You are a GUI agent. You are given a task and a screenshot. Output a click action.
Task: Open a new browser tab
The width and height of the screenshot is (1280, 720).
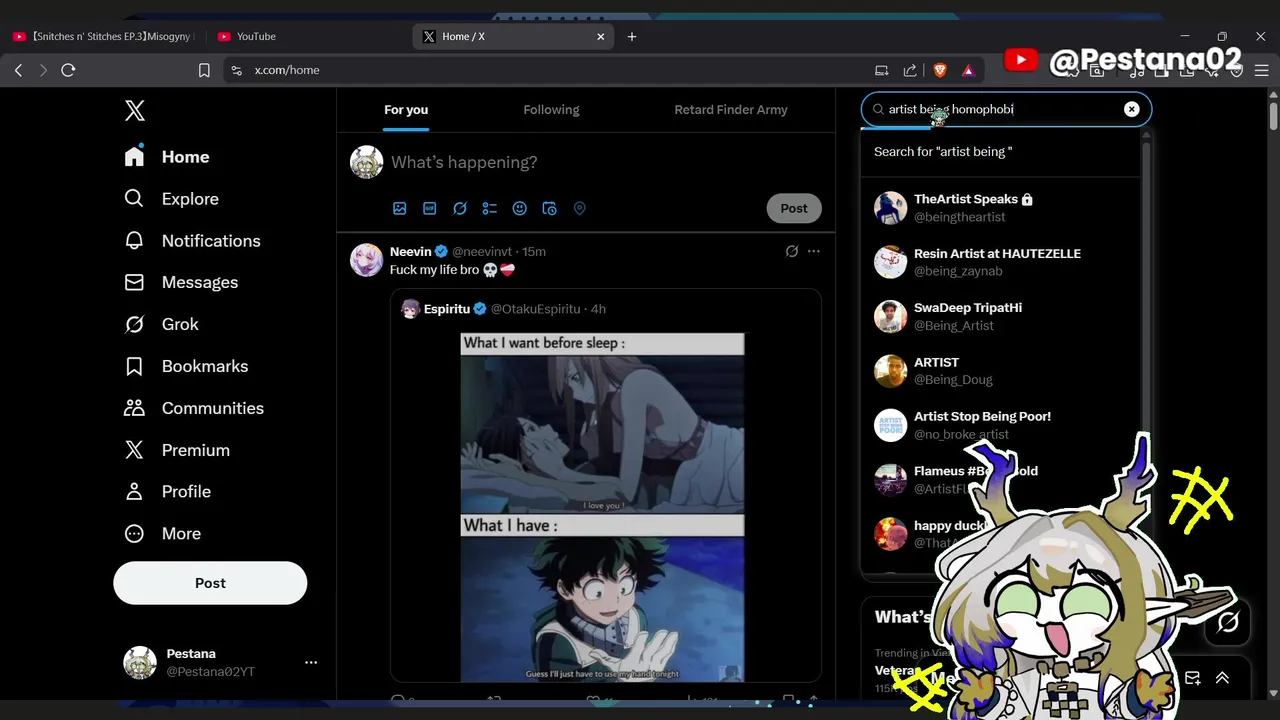click(632, 36)
